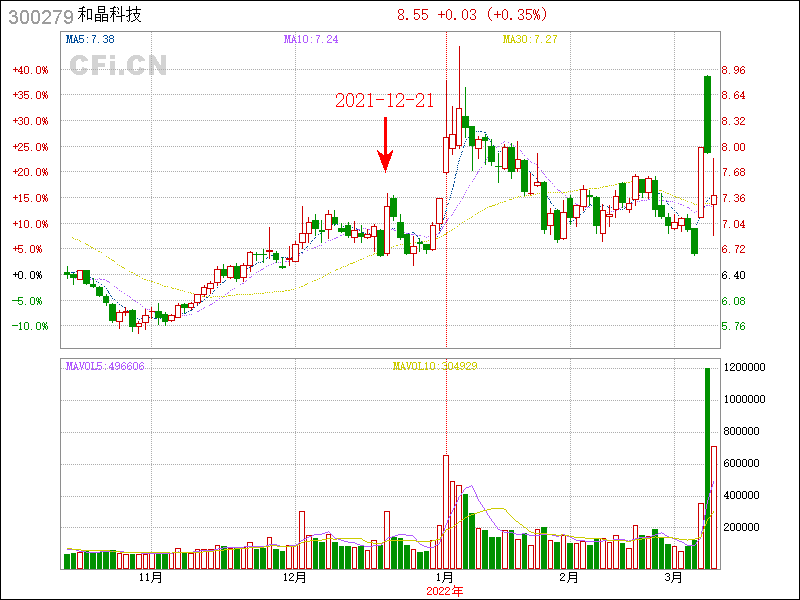Click the stock code 300279
The height and width of the screenshot is (600, 800).
pyautogui.click(x=41, y=17)
